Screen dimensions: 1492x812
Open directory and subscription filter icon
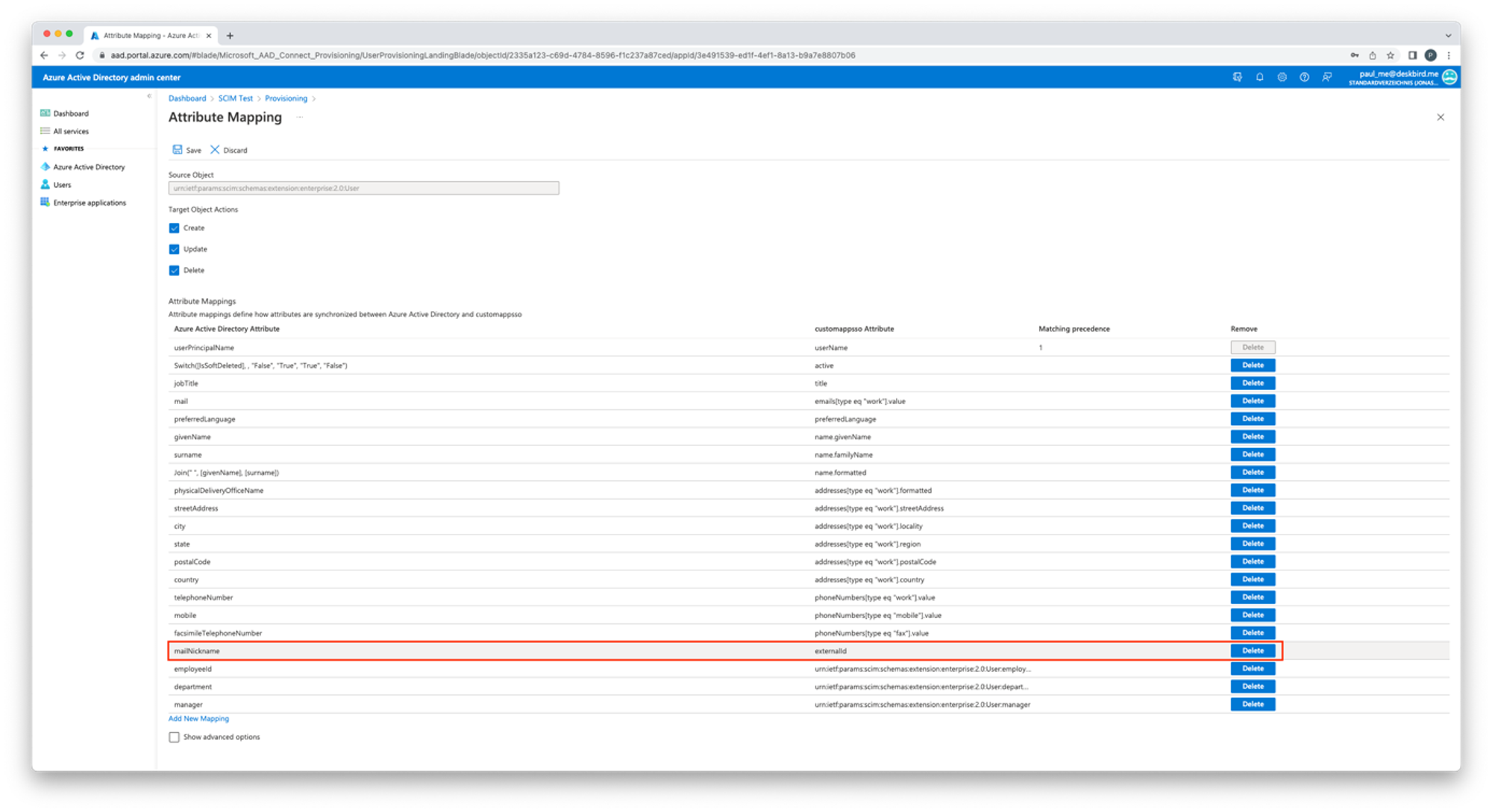pyautogui.click(x=1237, y=78)
